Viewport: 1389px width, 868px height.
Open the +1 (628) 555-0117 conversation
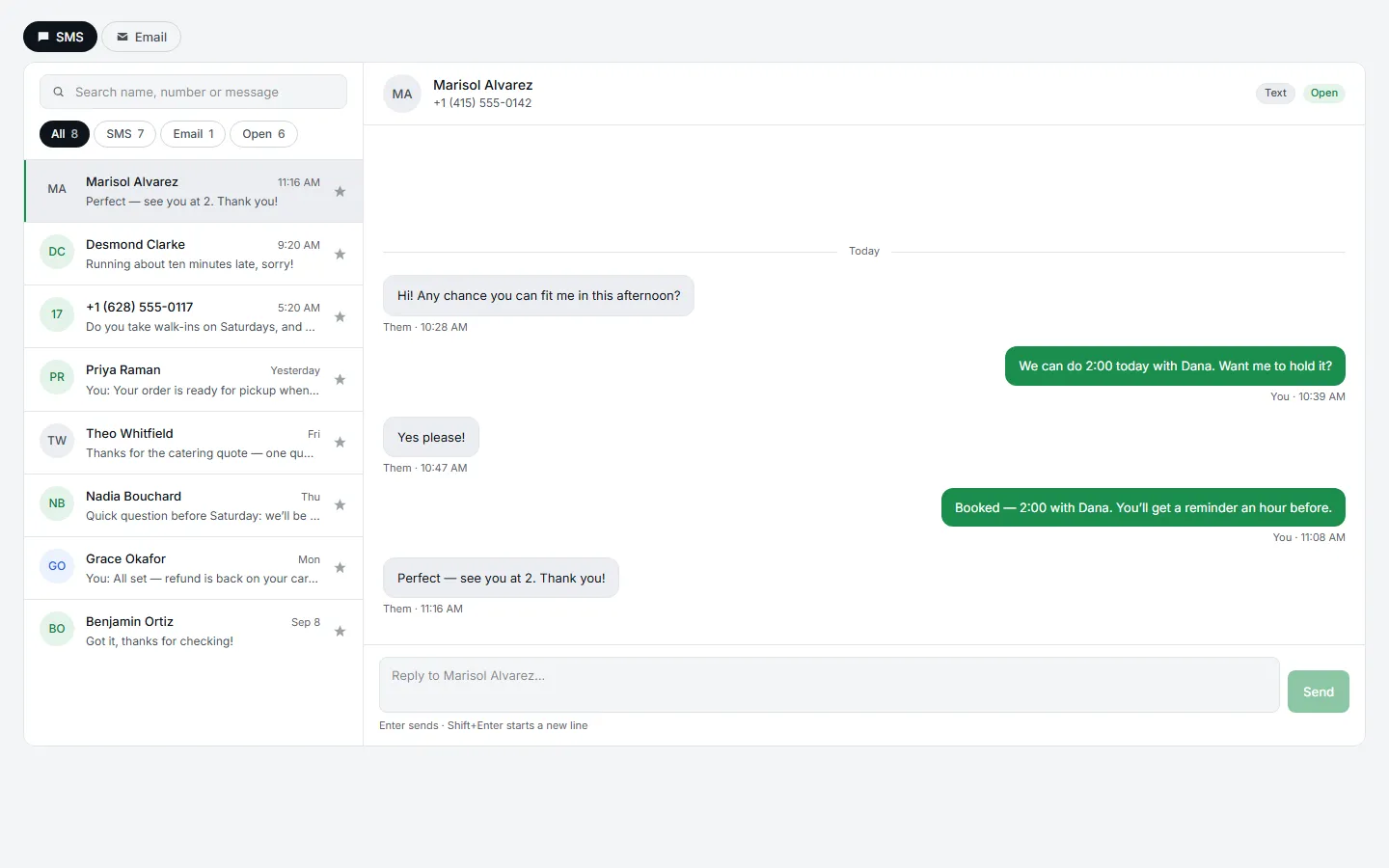tap(194, 316)
